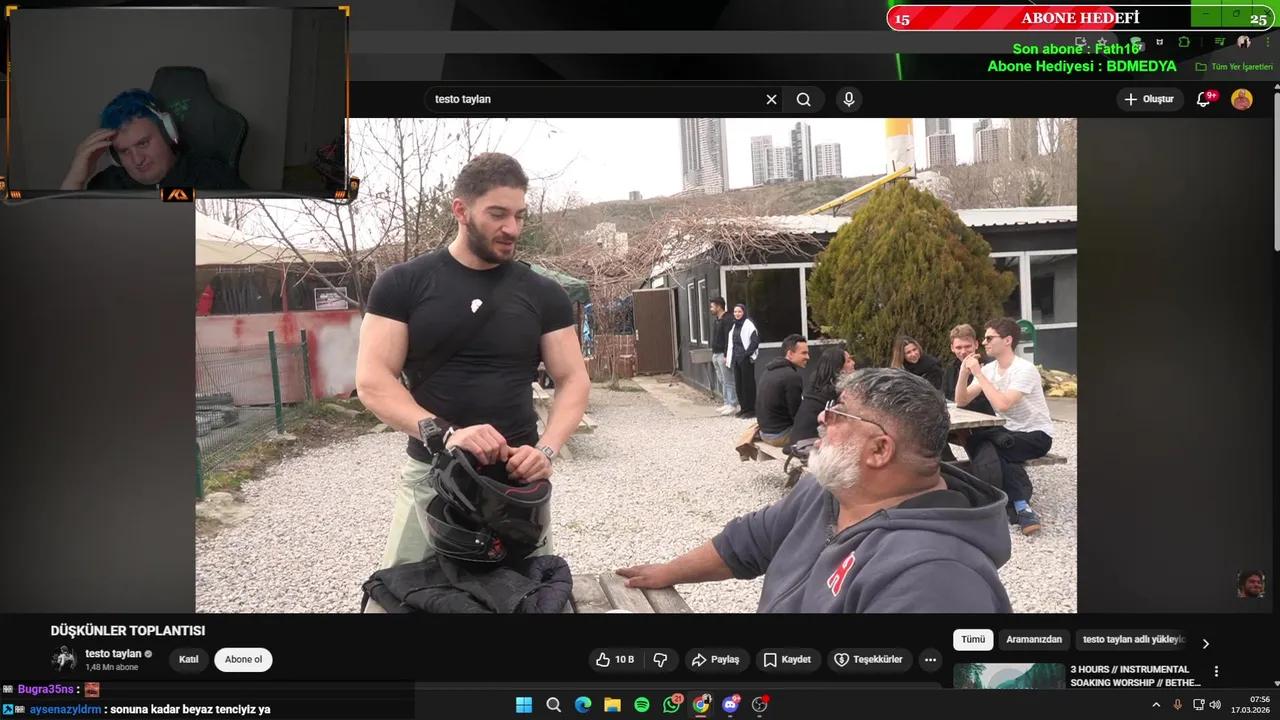Viewport: 1280px width, 720px height.
Task: Open Tüm Yer İşaretleri bookmarks folder
Action: tap(1235, 67)
